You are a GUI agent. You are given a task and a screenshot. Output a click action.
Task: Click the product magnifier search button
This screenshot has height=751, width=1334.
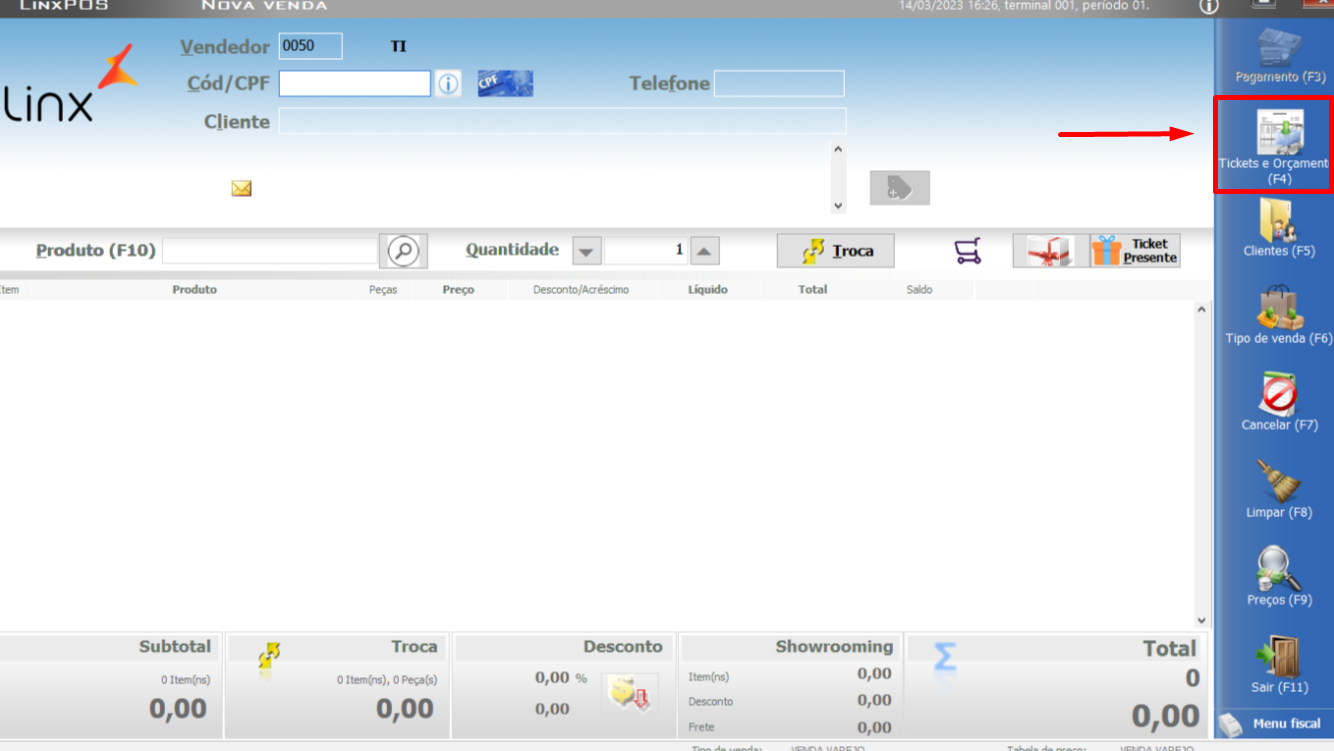point(403,251)
